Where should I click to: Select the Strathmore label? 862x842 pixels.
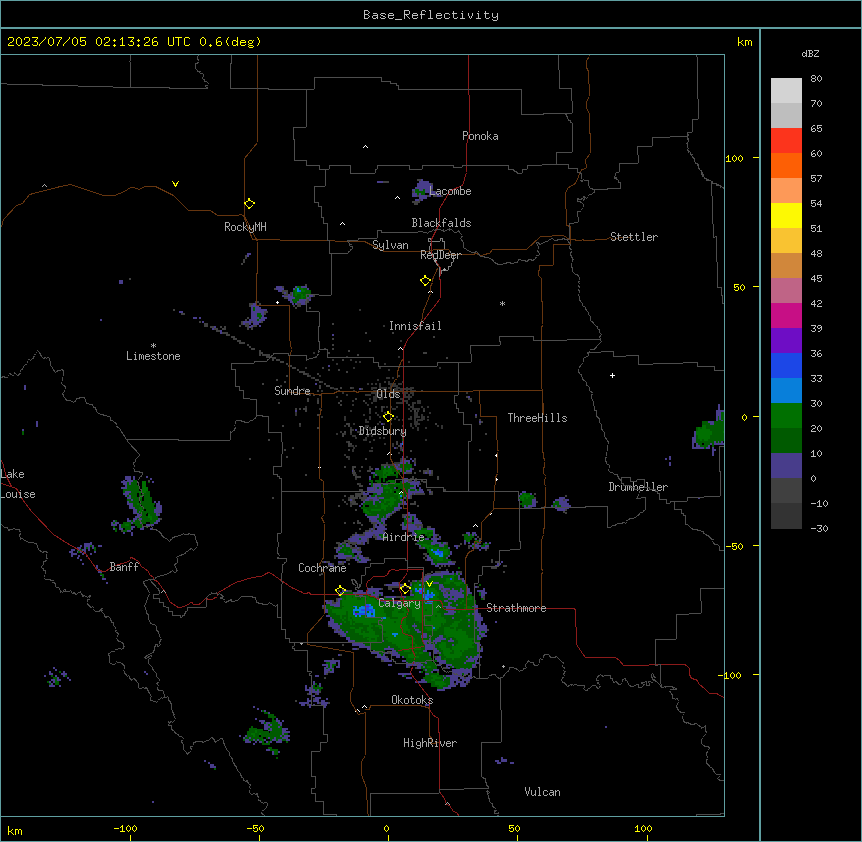pos(516,608)
